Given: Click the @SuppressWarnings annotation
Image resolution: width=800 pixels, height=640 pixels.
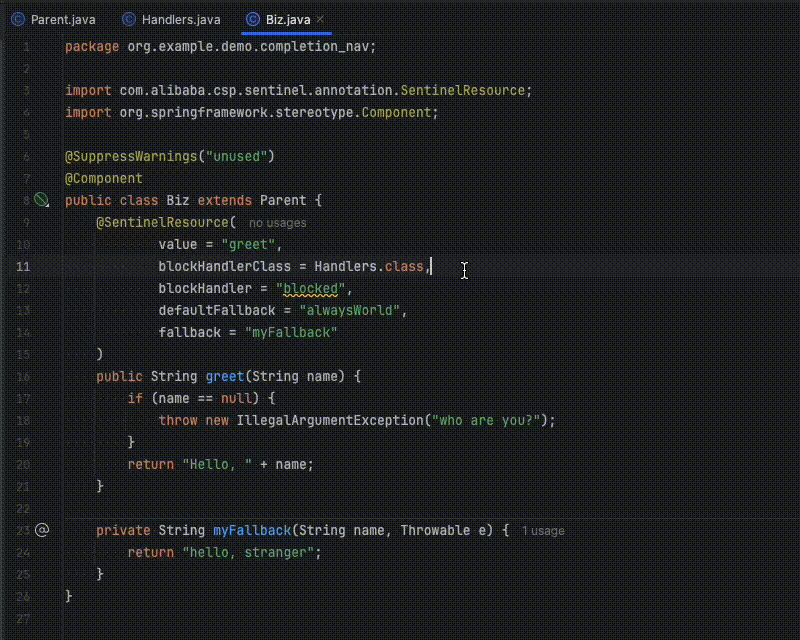Looking at the screenshot, I should 131,156.
